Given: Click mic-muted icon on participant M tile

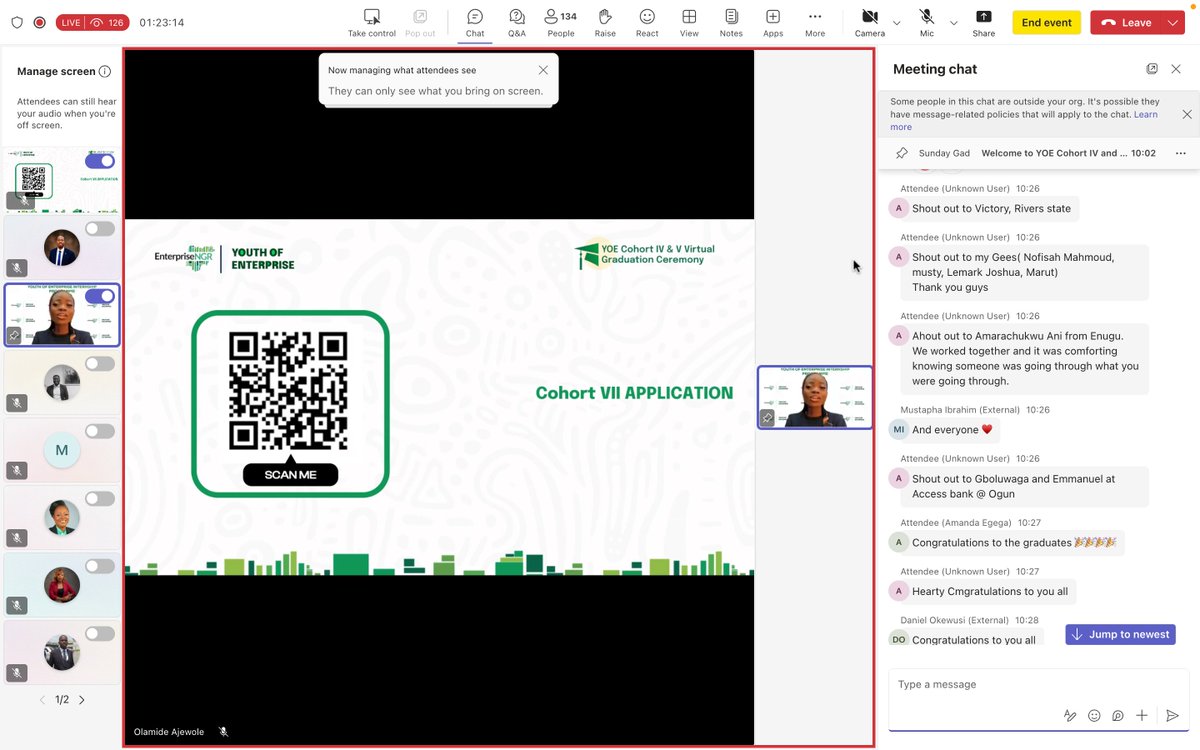Looking at the screenshot, I should pyautogui.click(x=16, y=470).
